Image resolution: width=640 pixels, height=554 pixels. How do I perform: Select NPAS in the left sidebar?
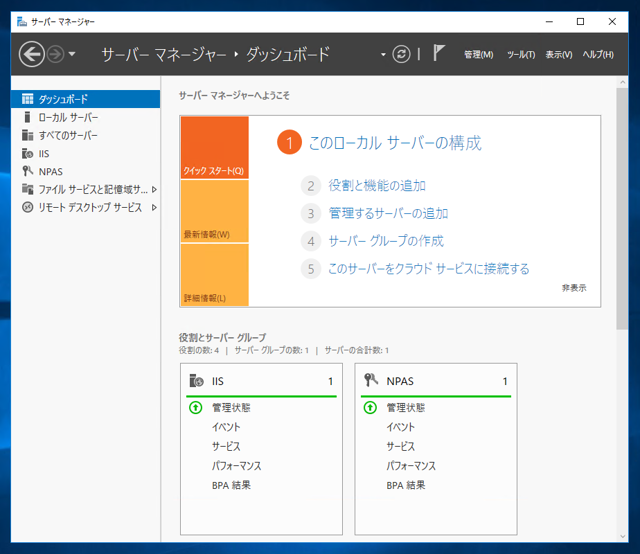click(50, 171)
